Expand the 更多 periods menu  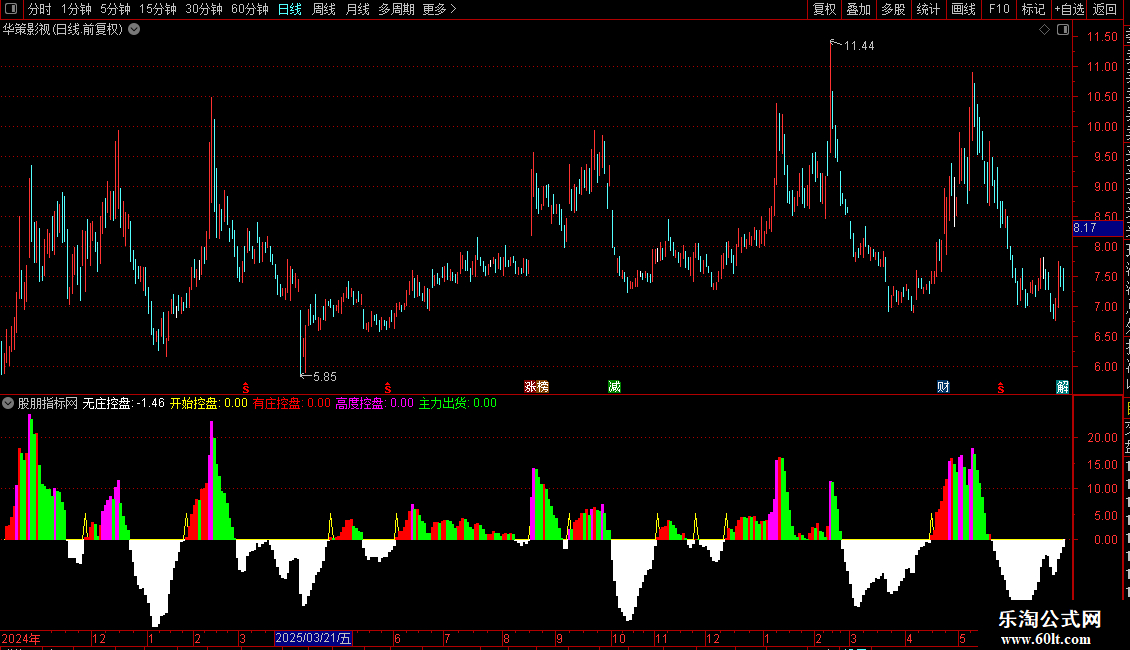tap(439, 9)
